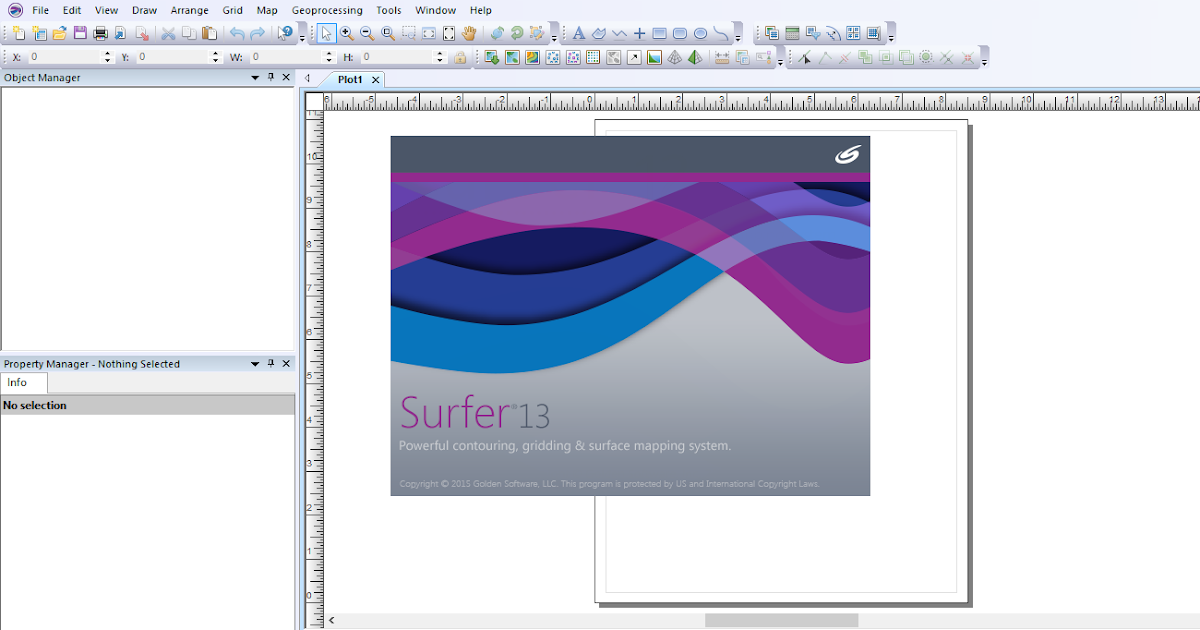Create a new worksheet
Viewport: 1200px width, 630px height.
pyautogui.click(x=39, y=33)
